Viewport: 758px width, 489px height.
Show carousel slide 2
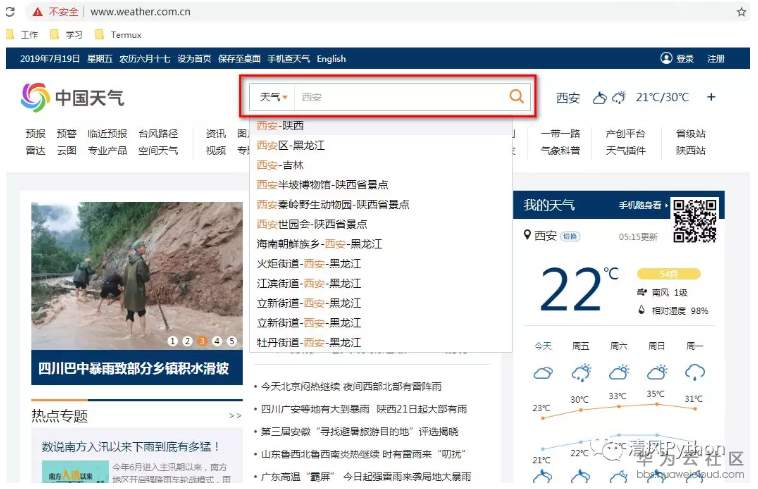[x=188, y=341]
